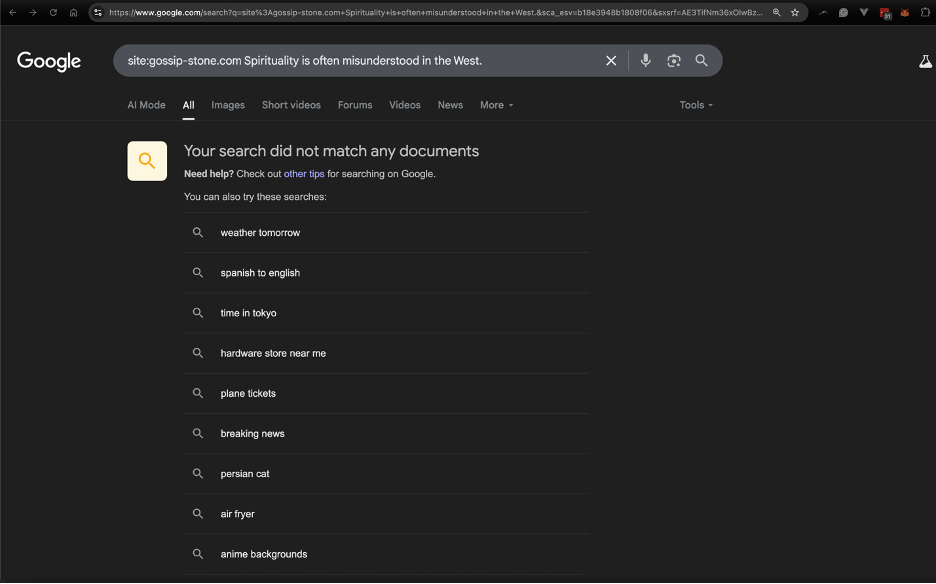
Task: Open the browser home page icon
Action: [73, 13]
